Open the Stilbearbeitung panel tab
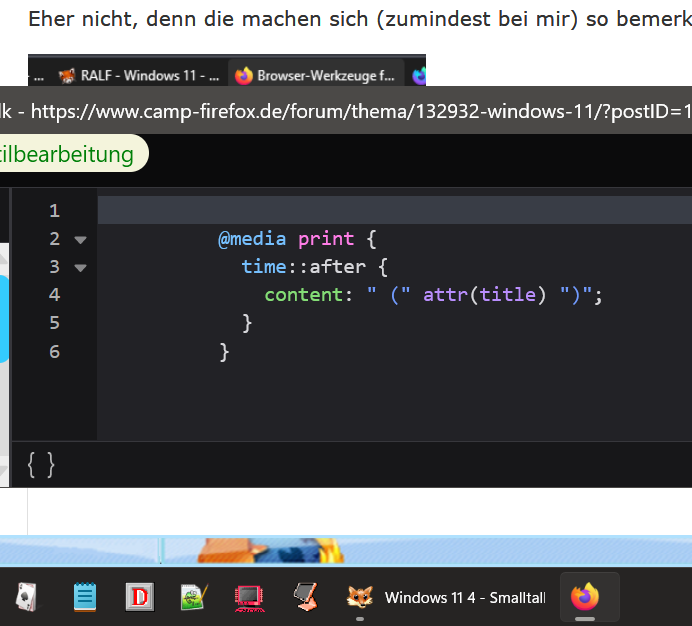692x626 pixels. (x=68, y=154)
